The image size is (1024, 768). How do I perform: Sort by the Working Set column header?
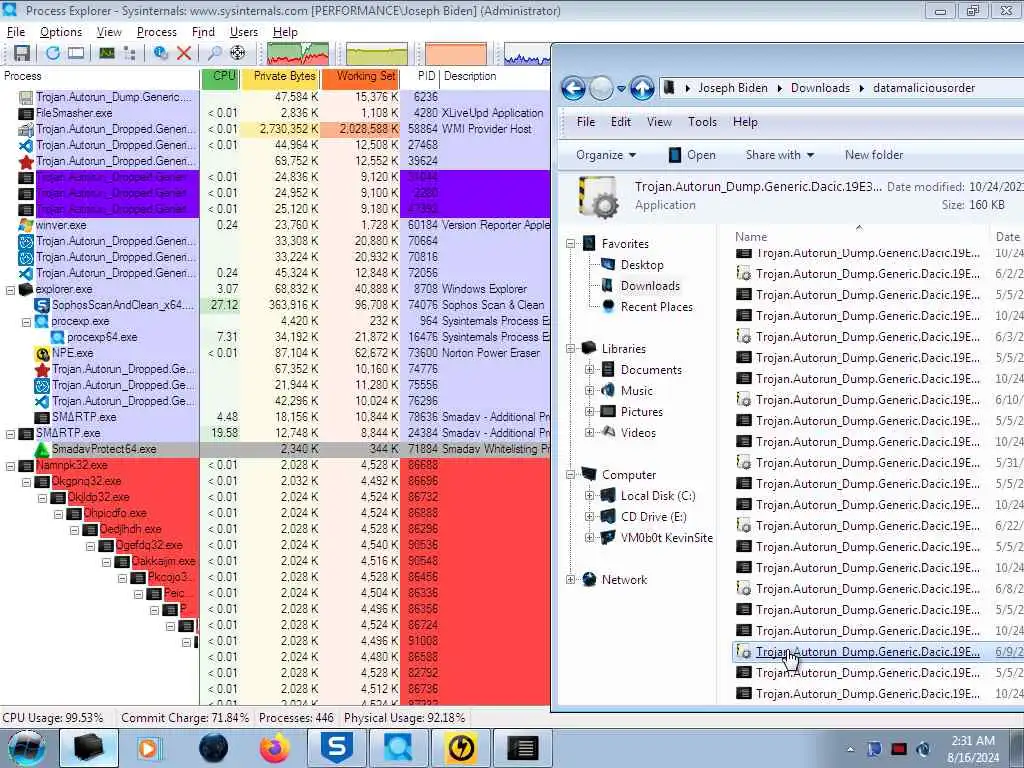click(360, 76)
